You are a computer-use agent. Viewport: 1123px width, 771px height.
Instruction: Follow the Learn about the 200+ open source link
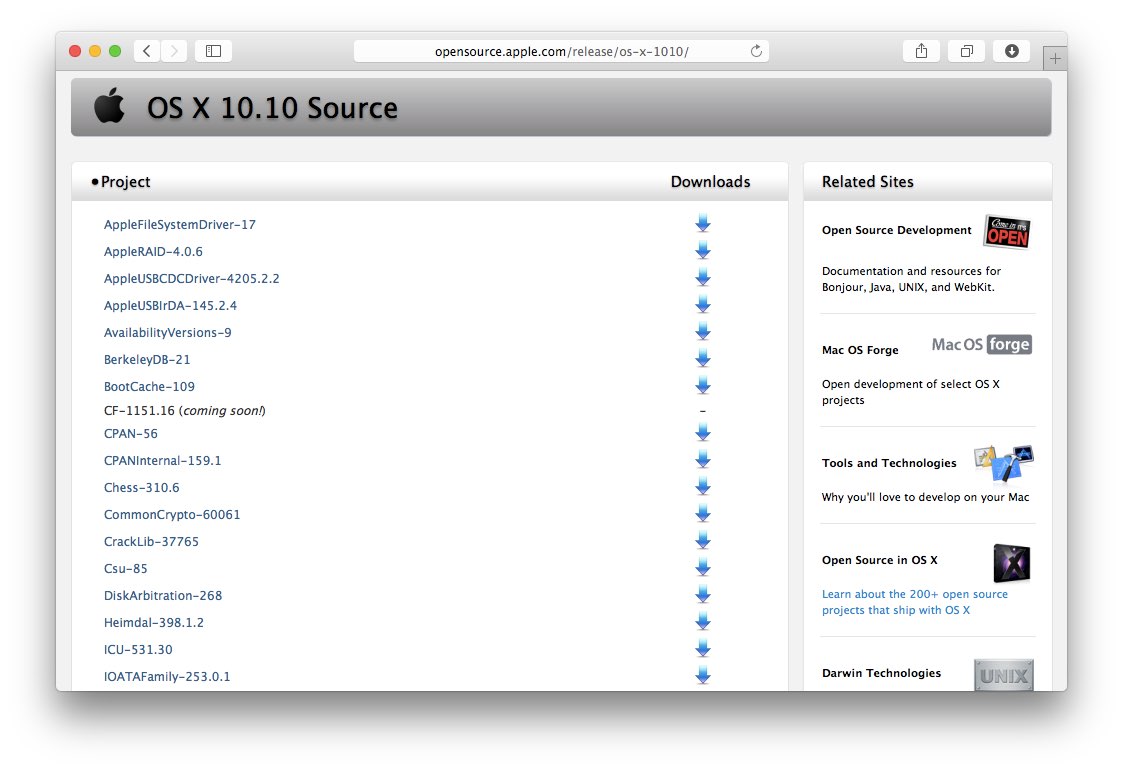(915, 602)
